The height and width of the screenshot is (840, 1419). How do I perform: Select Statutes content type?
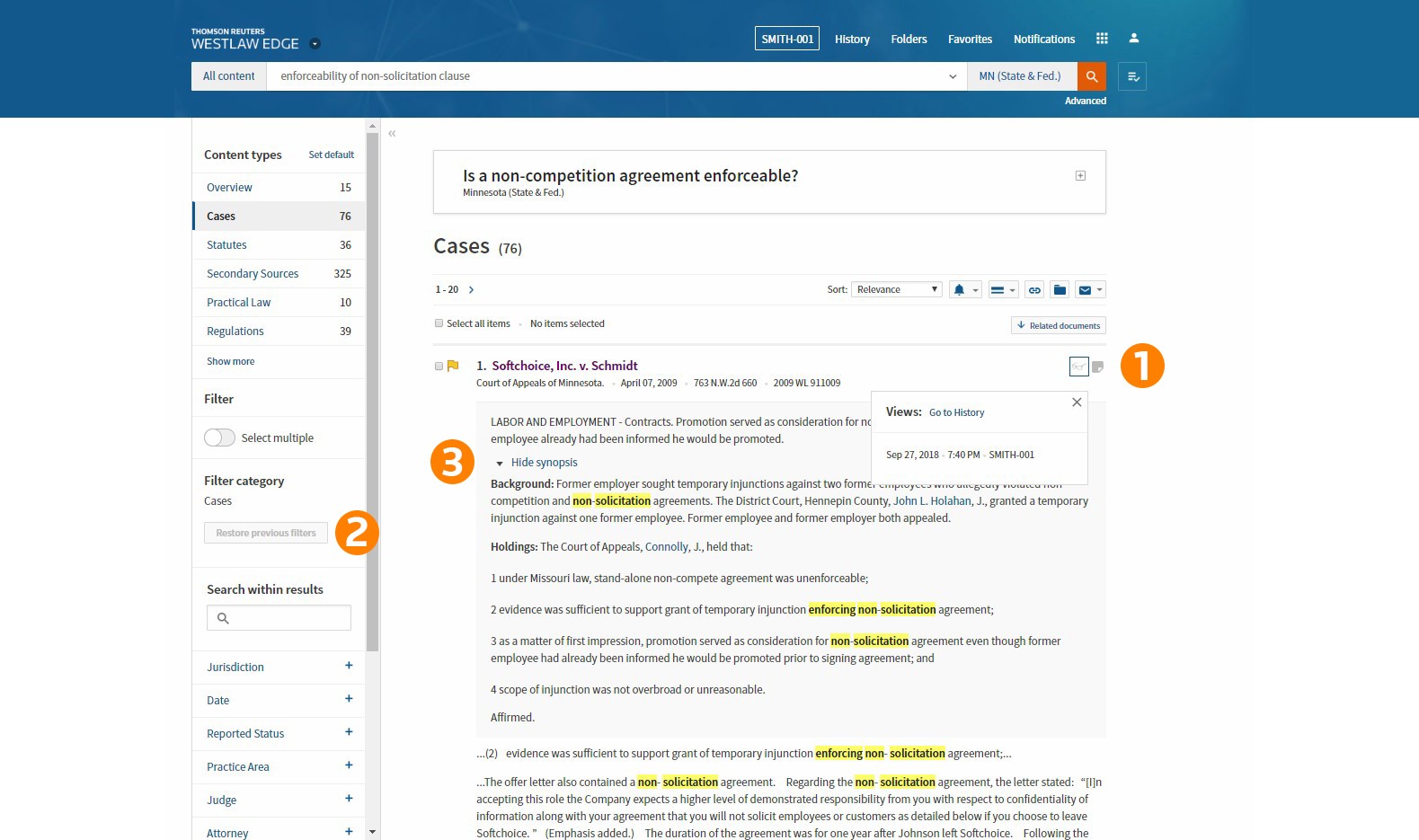point(226,245)
